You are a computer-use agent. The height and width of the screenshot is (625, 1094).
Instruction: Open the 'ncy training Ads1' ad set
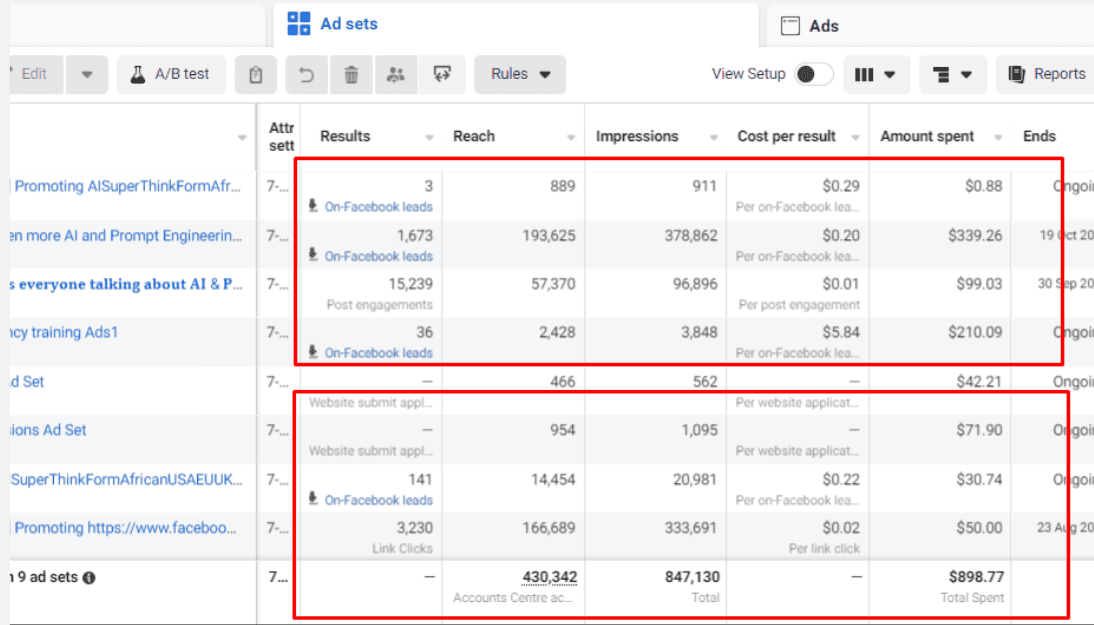click(x=64, y=332)
